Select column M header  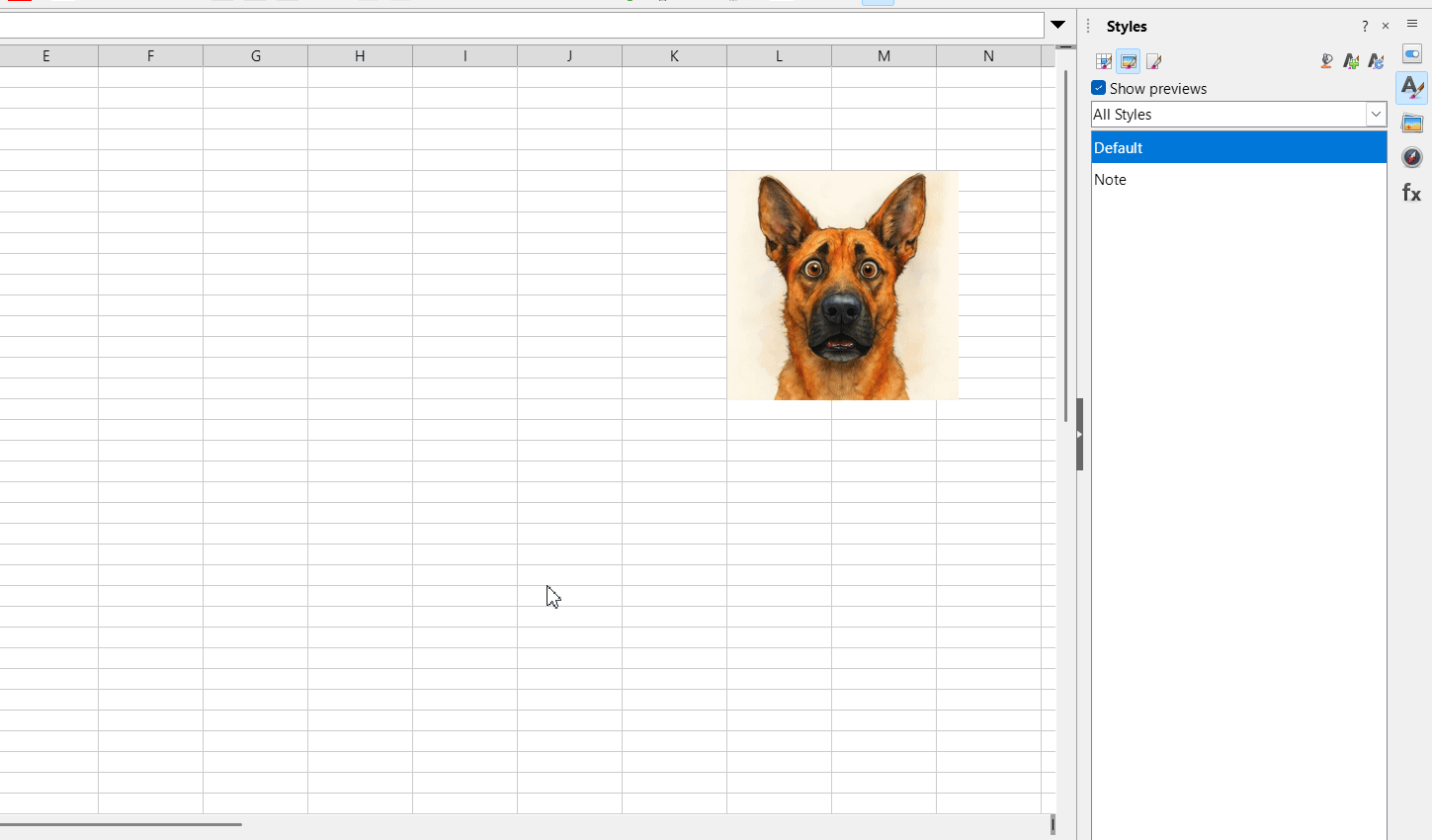click(x=884, y=56)
